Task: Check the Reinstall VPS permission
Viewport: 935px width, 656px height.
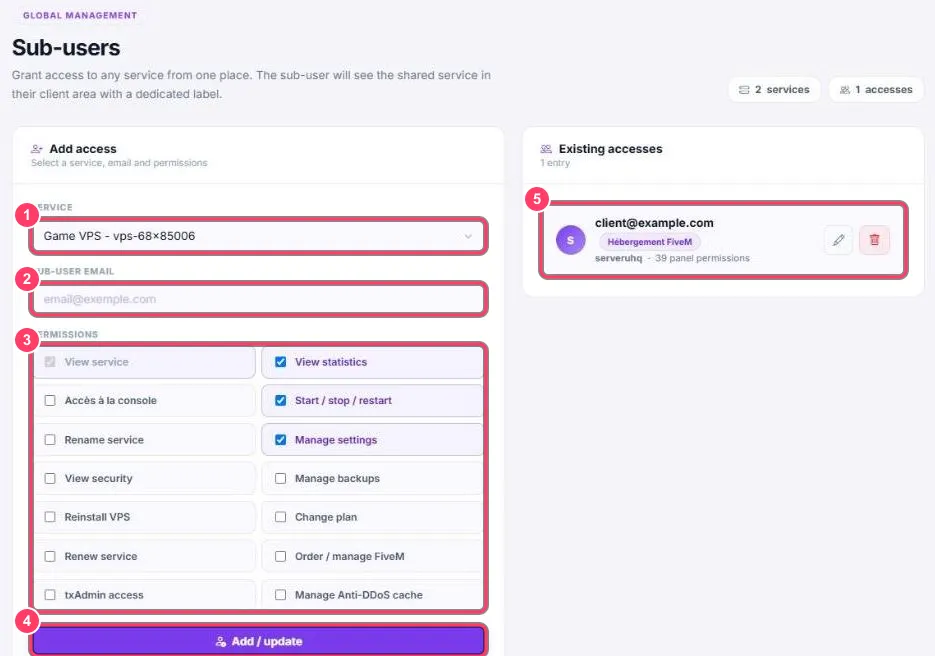Action: 50,517
